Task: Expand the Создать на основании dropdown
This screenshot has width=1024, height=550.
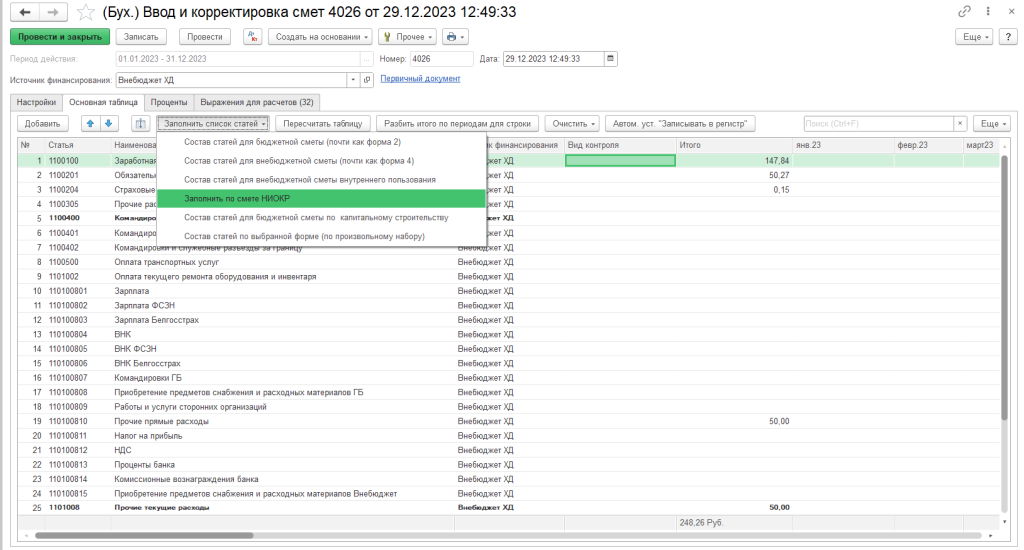Action: click(320, 36)
